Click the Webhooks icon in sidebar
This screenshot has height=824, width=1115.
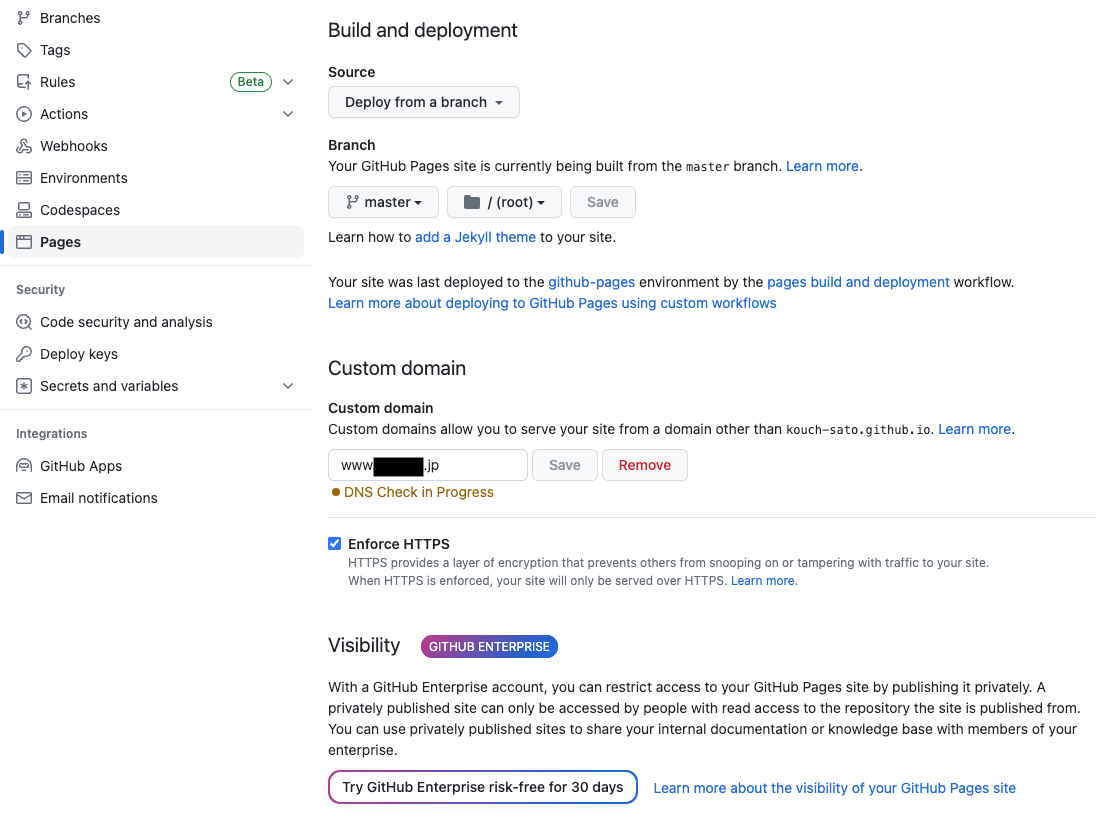(24, 146)
